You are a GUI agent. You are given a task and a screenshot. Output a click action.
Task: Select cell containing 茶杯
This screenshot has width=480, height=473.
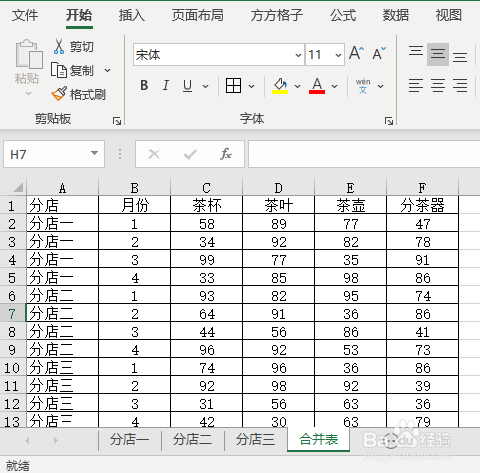206,205
